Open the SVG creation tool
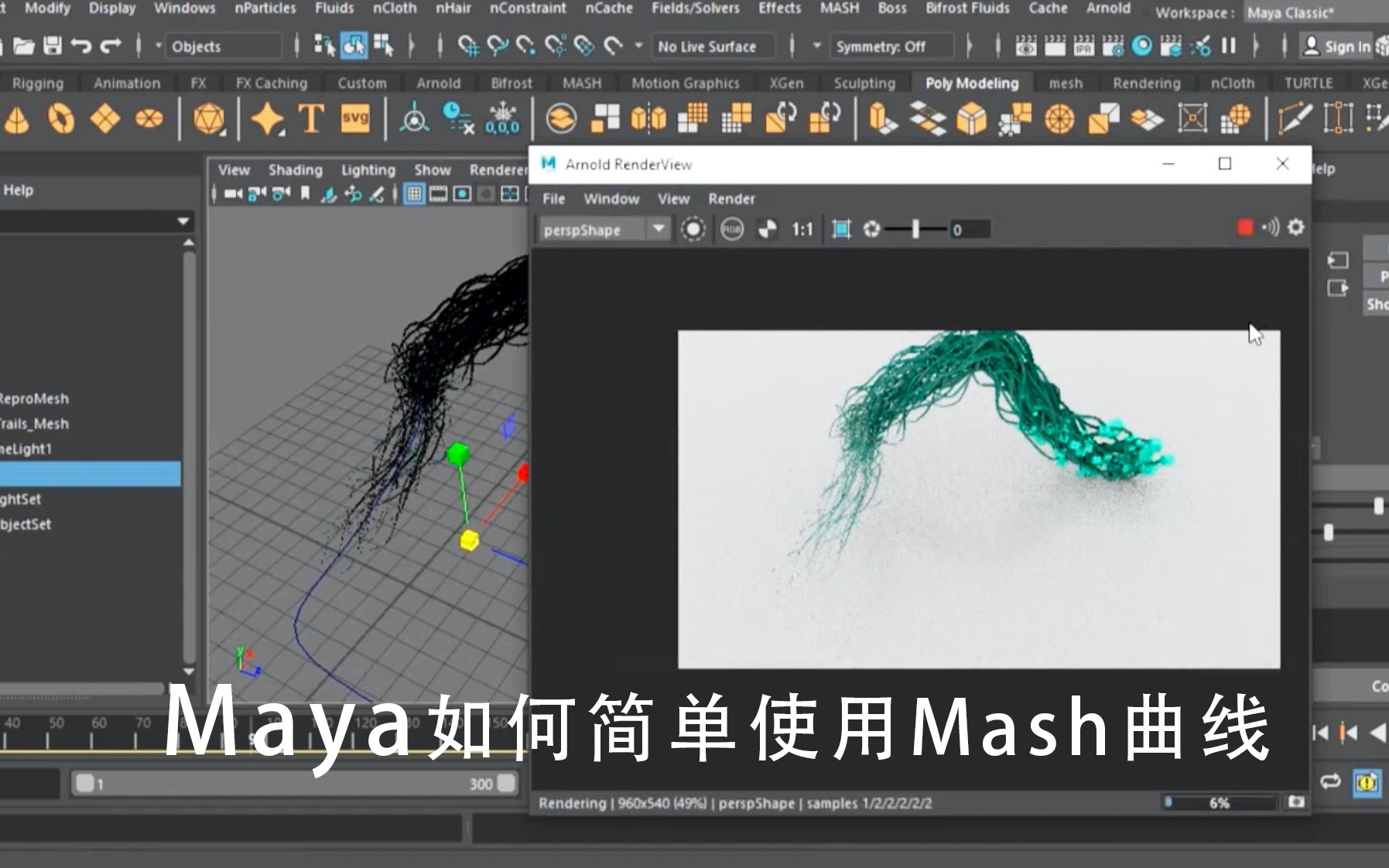Viewport: 1389px width, 868px height. coord(354,118)
